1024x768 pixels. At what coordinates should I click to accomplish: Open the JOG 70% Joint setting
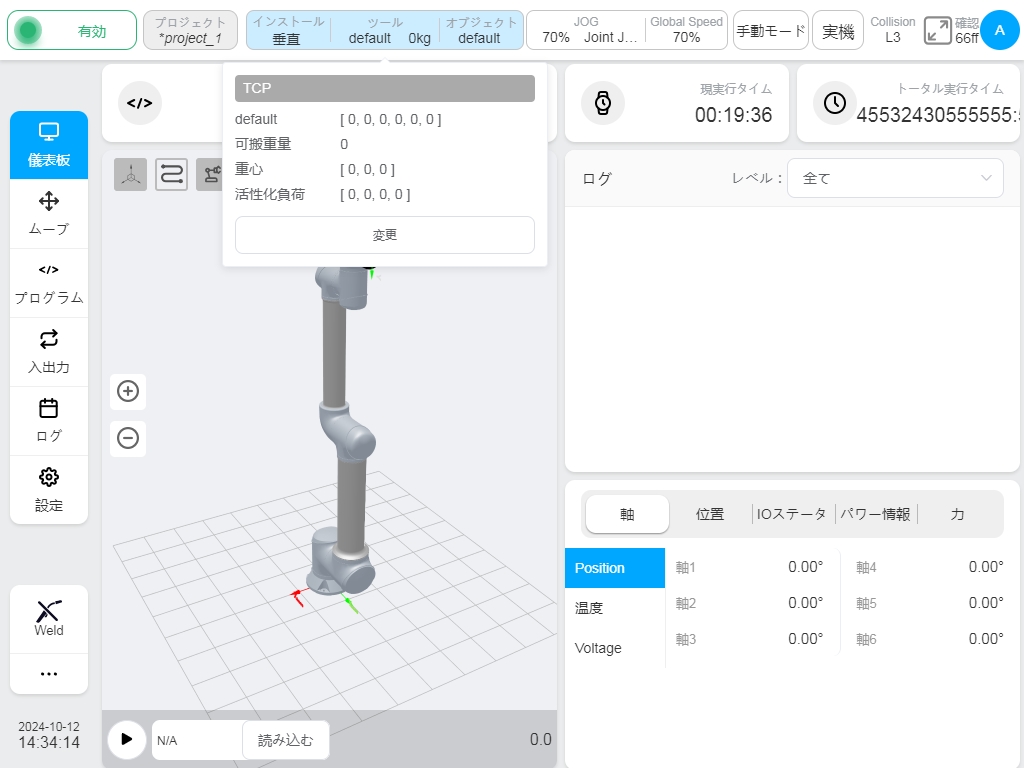click(586, 30)
